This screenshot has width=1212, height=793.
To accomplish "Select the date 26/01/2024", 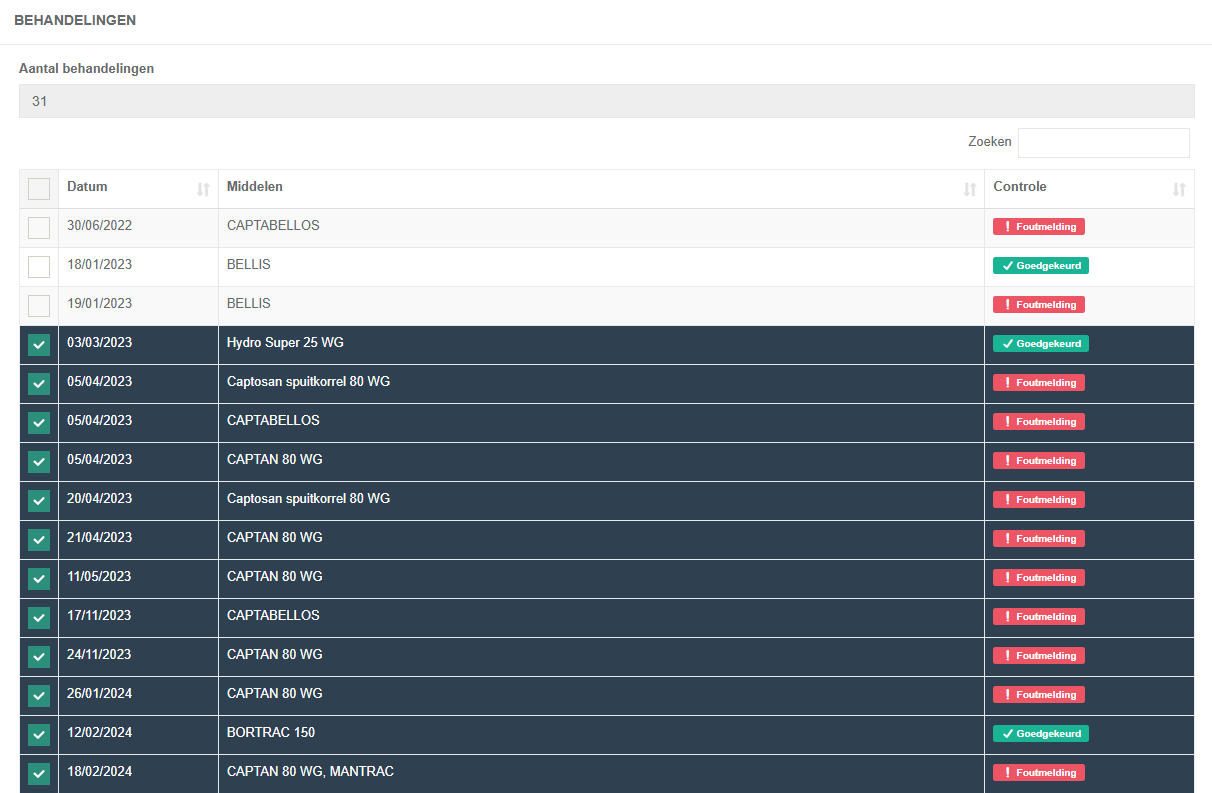I will tap(99, 694).
